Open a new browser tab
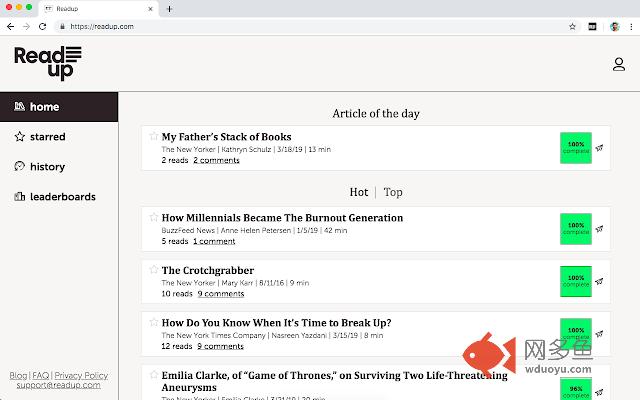The height and width of the screenshot is (400, 640). 169,9
